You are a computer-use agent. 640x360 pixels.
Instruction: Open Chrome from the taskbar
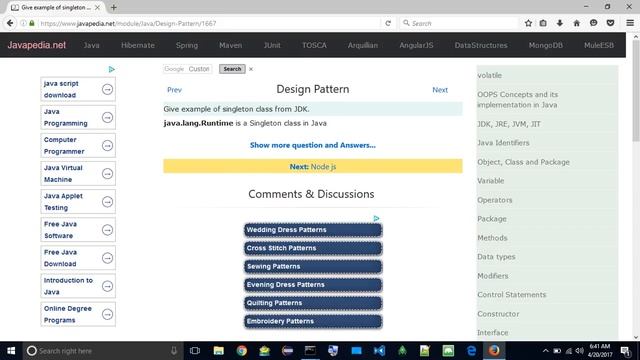[242, 351]
